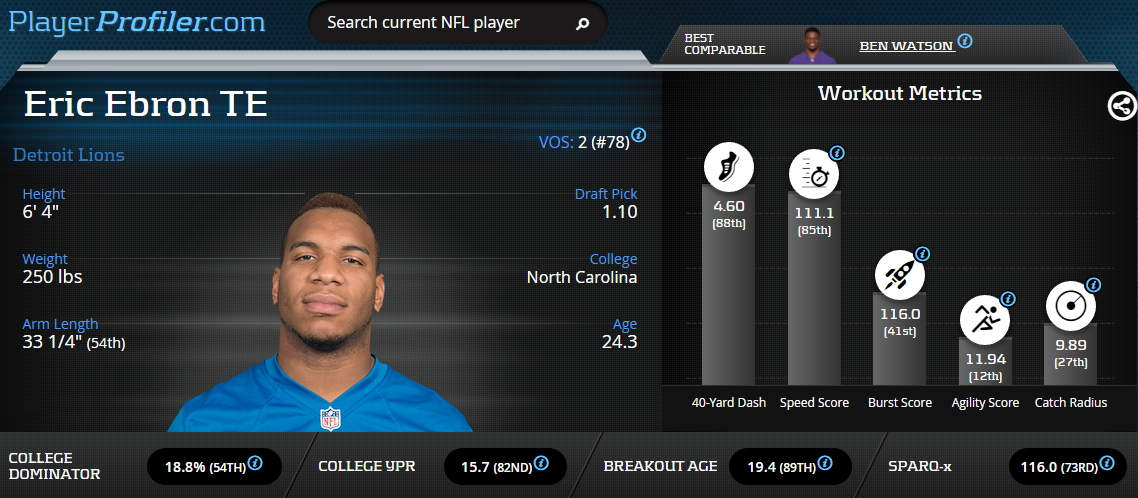1138x498 pixels.
Task: Click Ben Watson's thumbnail photo
Action: coord(813,46)
